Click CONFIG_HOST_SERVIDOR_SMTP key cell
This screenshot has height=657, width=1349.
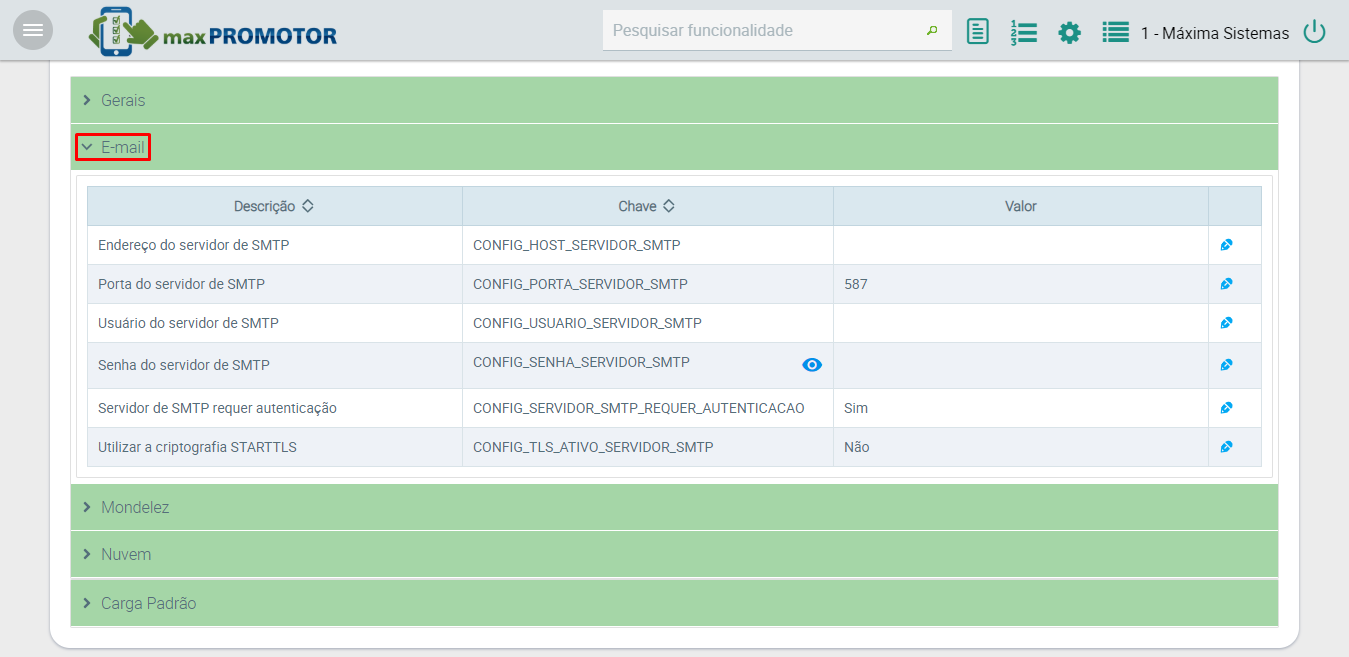648,245
